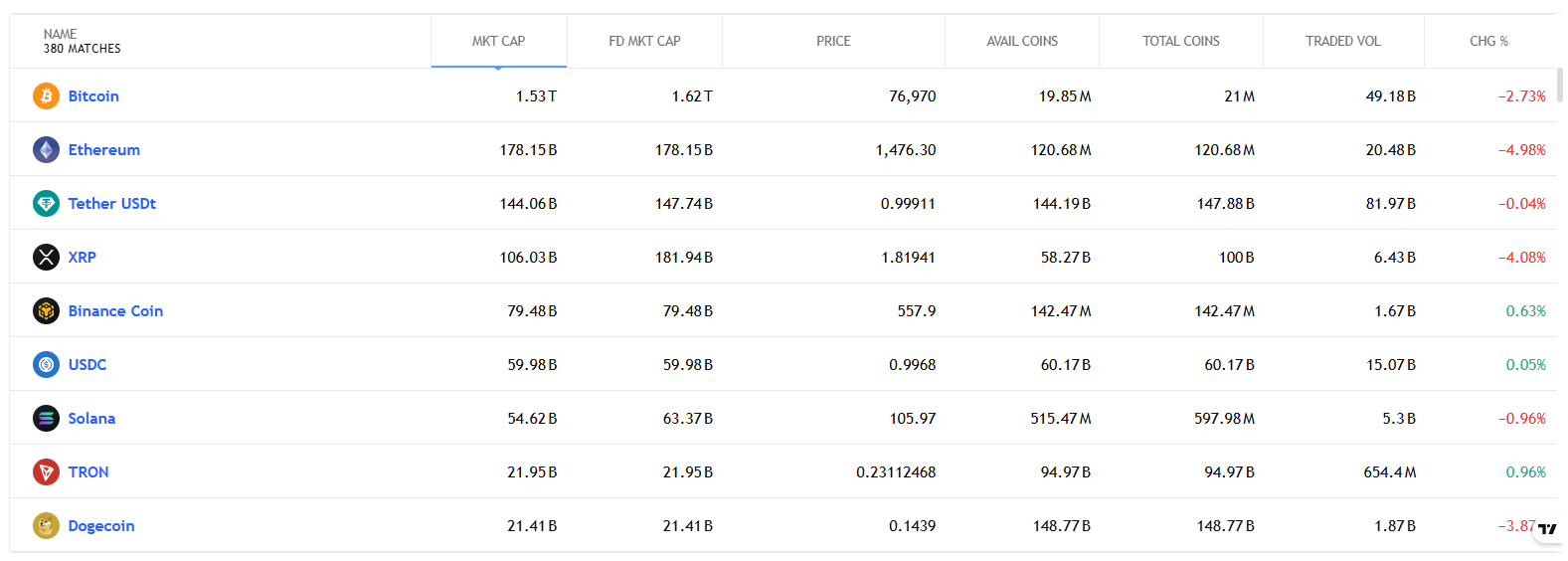Sort by the MKT CAP column
Viewport: 1568px width, 561px height.
coord(498,42)
